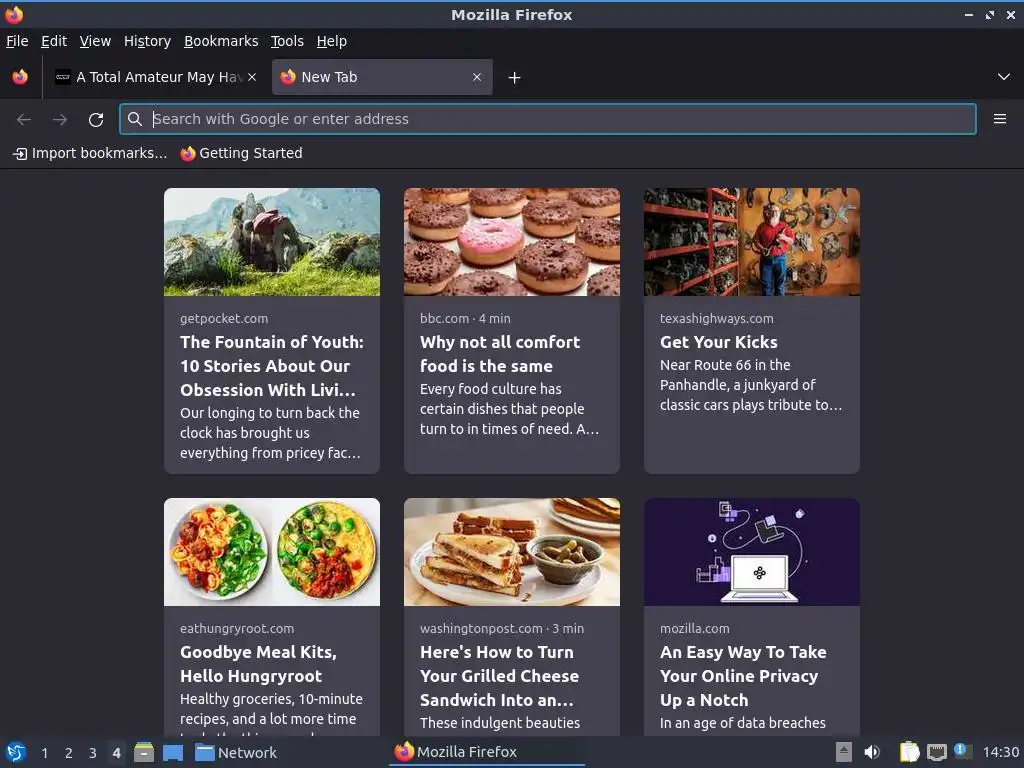Switch to workspace 3 in taskbar
The image size is (1024, 768).
pos(93,753)
